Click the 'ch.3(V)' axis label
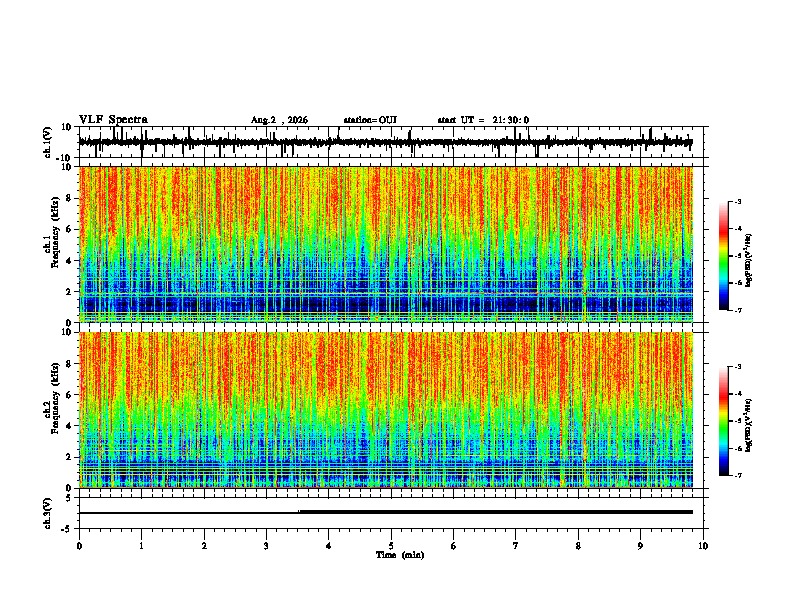The width and height of the screenshot is (792, 612). (48, 513)
